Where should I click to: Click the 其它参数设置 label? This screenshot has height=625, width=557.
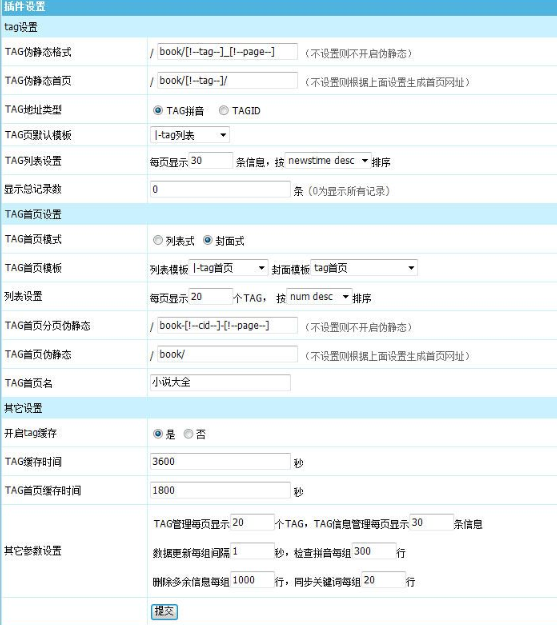point(33,551)
